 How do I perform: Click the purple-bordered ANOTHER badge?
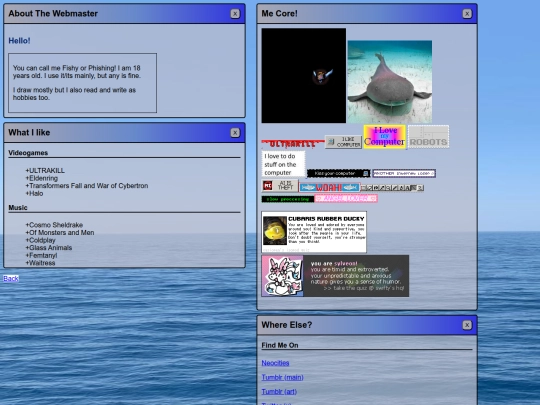click(404, 173)
